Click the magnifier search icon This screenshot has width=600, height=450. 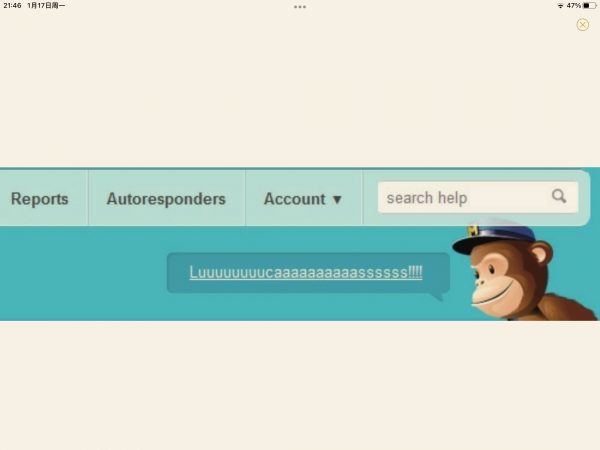pyautogui.click(x=559, y=196)
